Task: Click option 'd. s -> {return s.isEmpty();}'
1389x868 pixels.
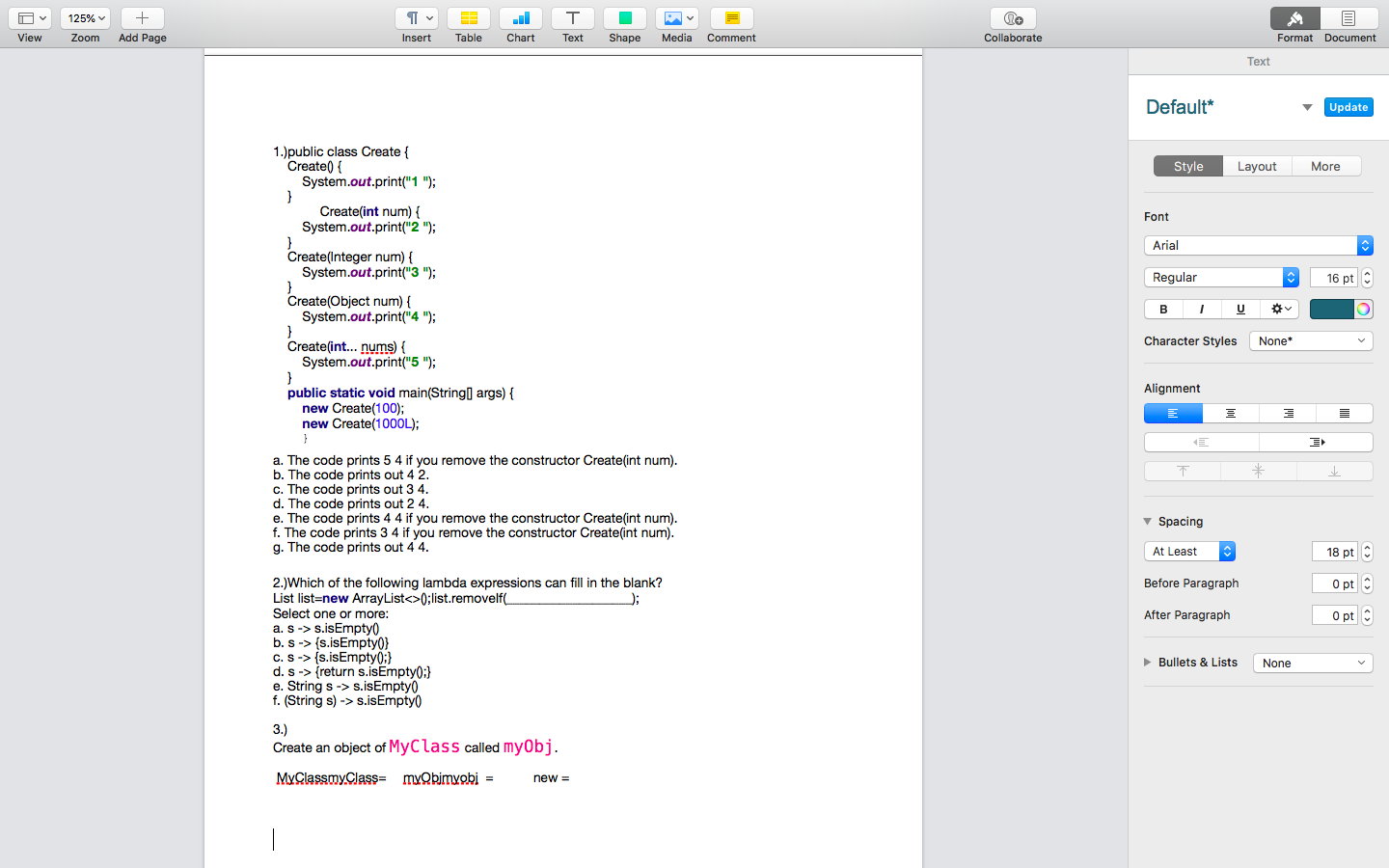Action: (x=352, y=671)
